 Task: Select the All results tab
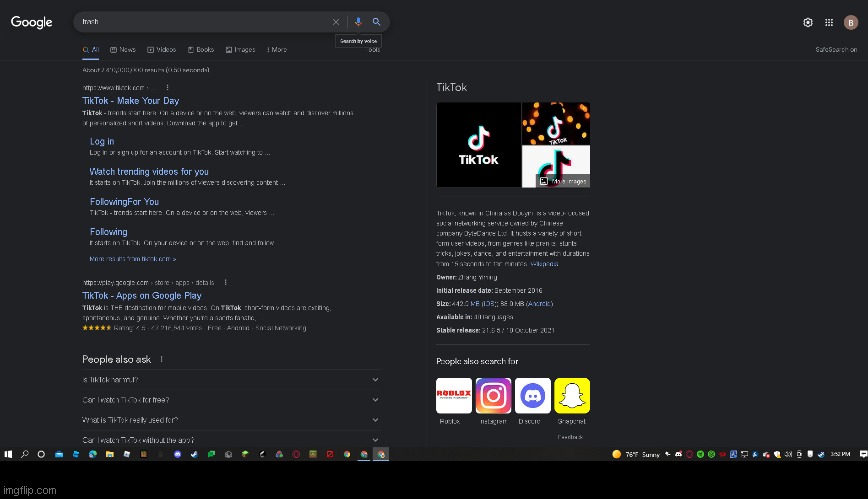click(91, 50)
